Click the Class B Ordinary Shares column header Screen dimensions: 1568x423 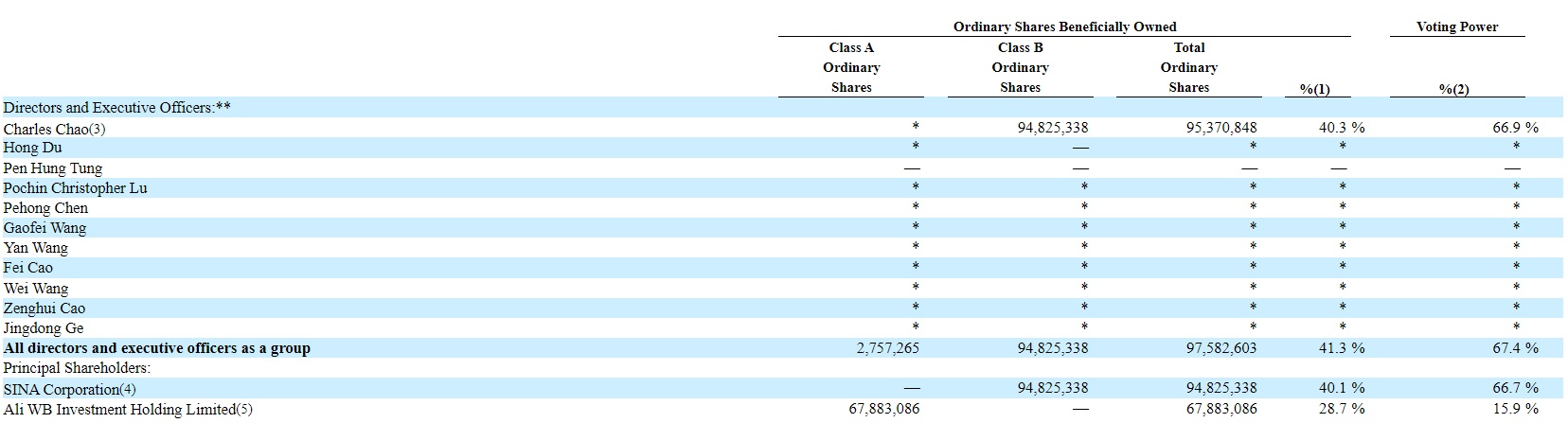(x=1020, y=67)
